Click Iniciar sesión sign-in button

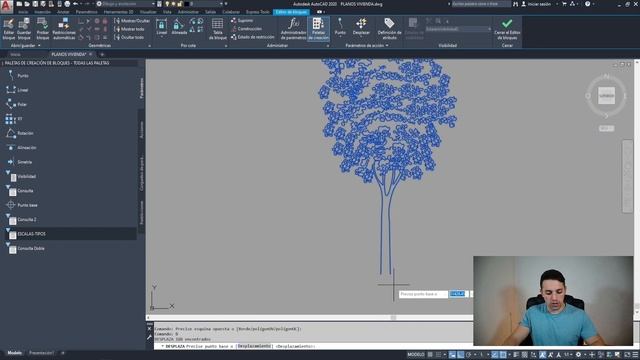coord(536,4)
